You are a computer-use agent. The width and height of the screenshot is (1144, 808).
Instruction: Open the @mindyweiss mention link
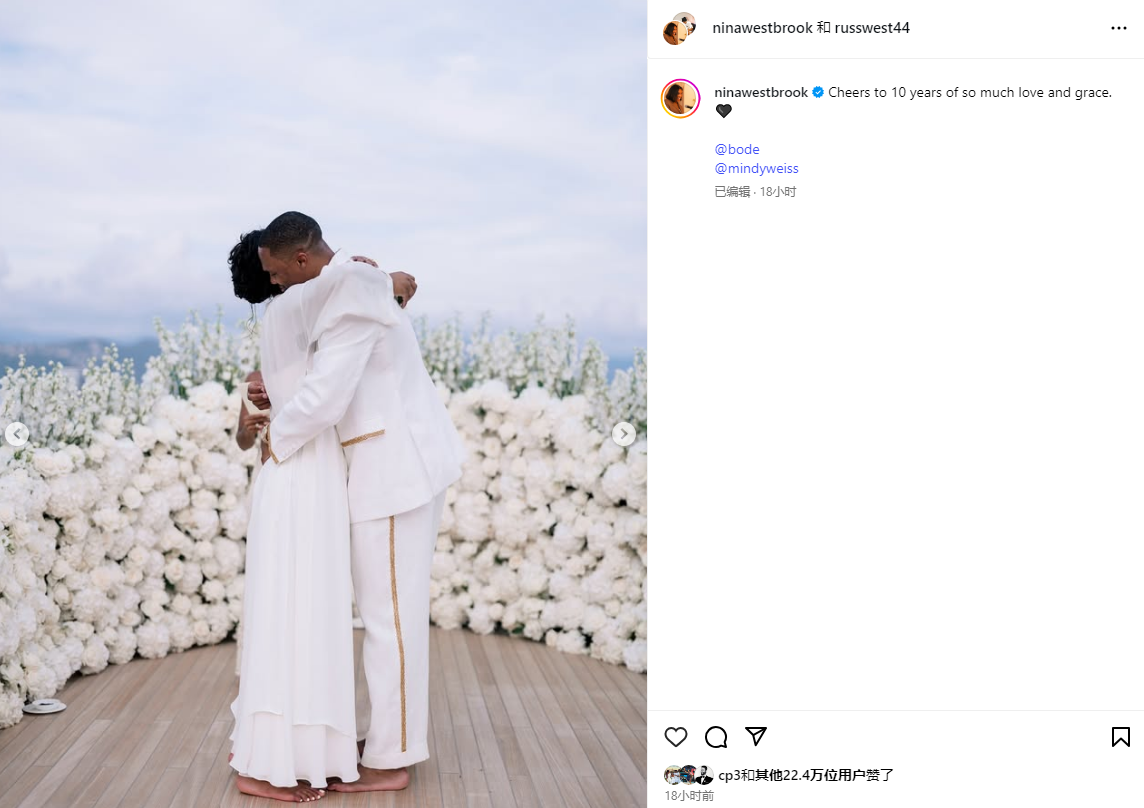pyautogui.click(x=757, y=168)
